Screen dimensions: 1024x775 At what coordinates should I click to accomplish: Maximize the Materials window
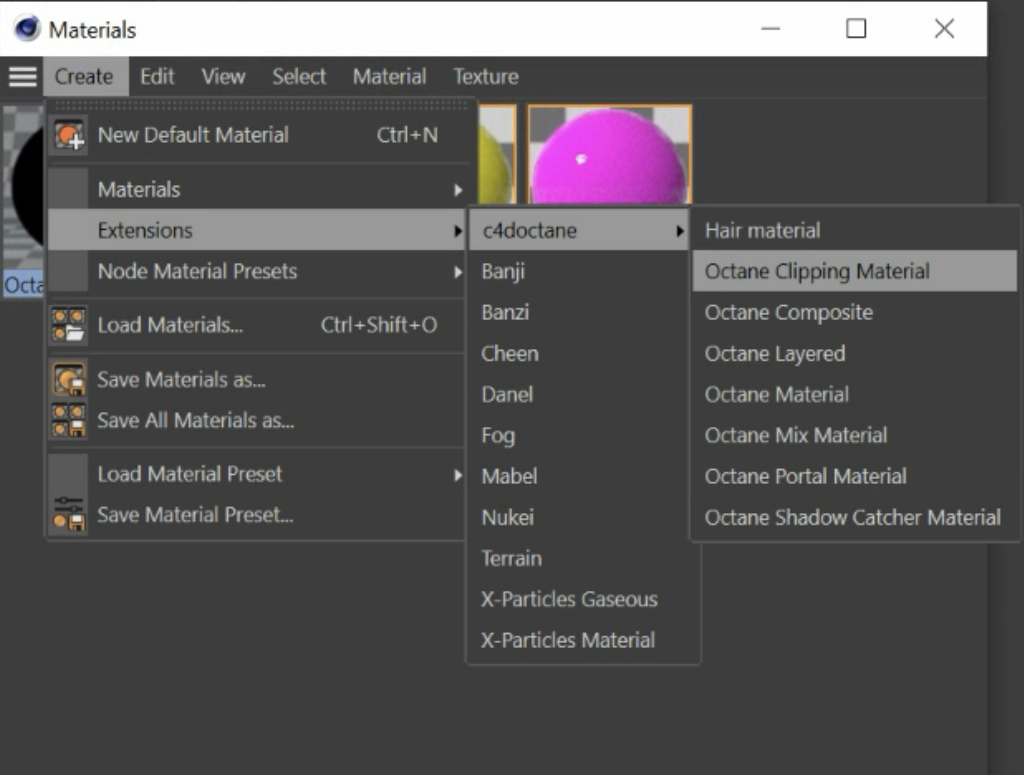pyautogui.click(x=856, y=29)
